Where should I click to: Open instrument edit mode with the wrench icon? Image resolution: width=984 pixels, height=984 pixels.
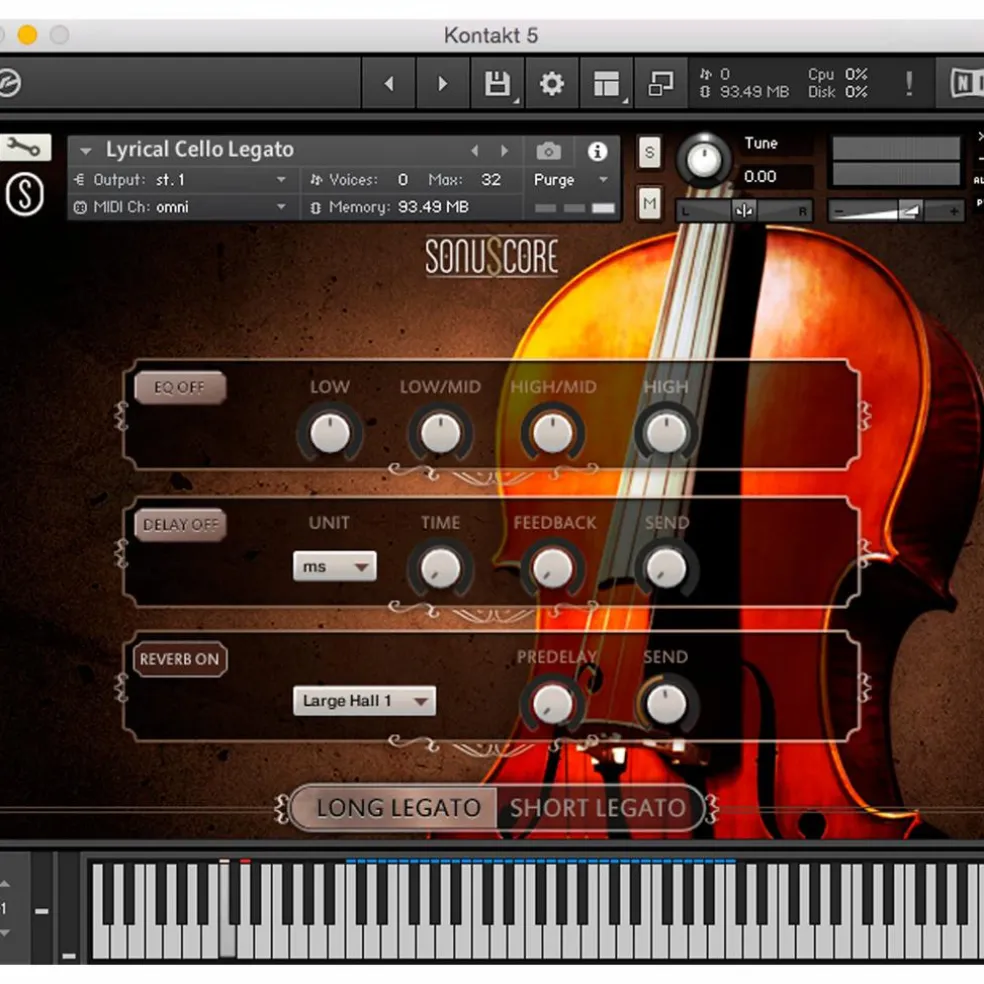point(24,148)
